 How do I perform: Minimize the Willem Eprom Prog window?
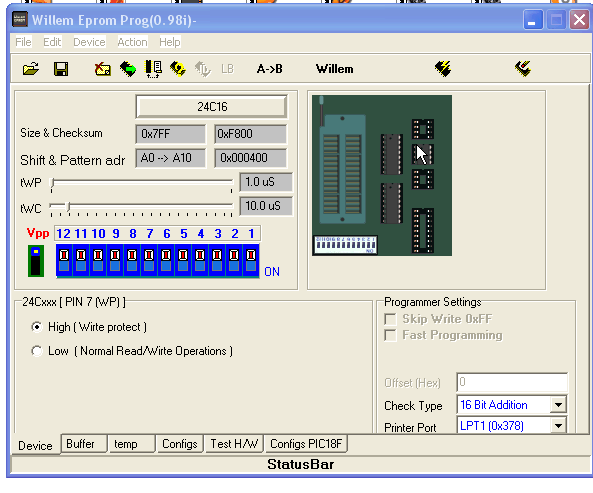click(533, 19)
